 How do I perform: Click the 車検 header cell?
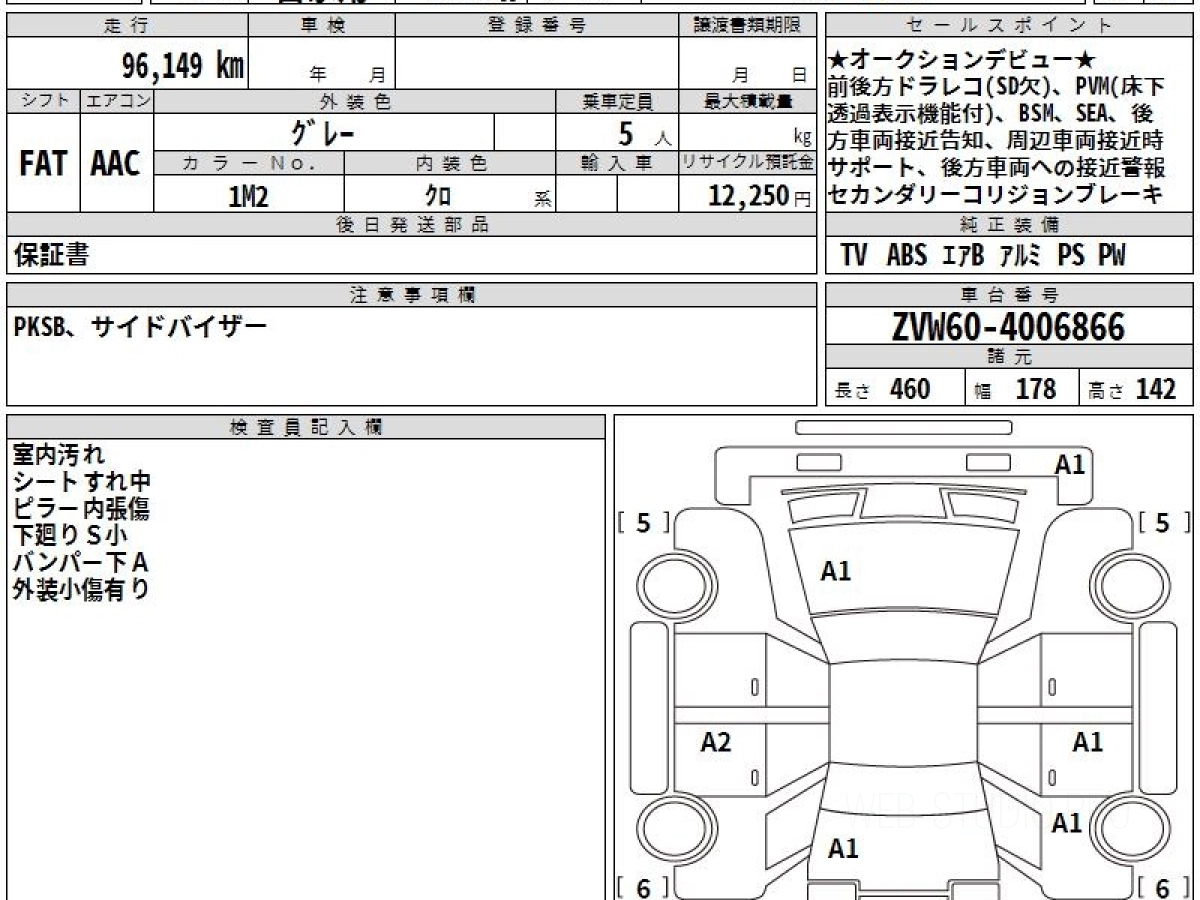322,26
